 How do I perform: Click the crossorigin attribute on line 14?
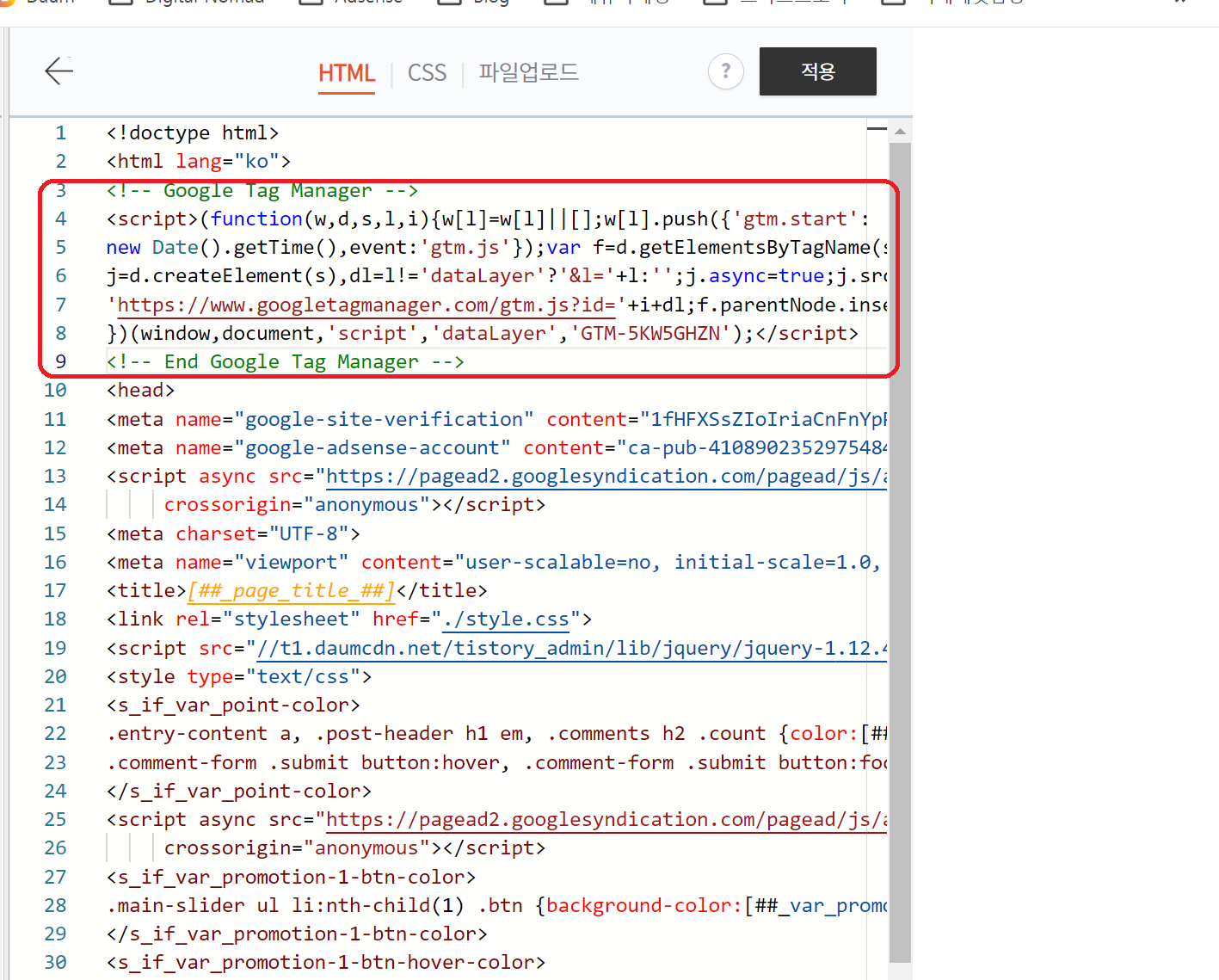[297, 505]
